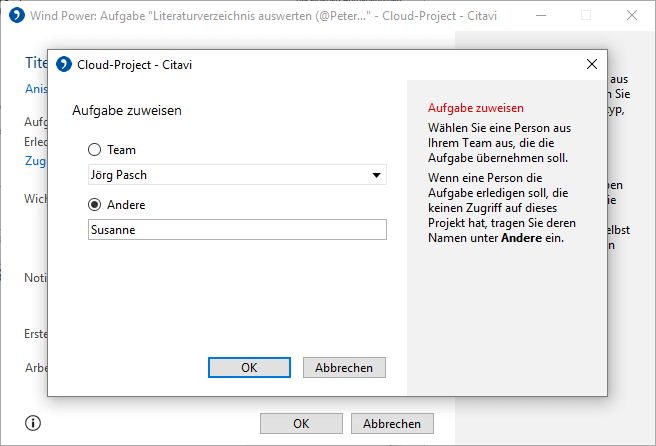Open the team member combo box
The image size is (656, 446).
coord(237,175)
